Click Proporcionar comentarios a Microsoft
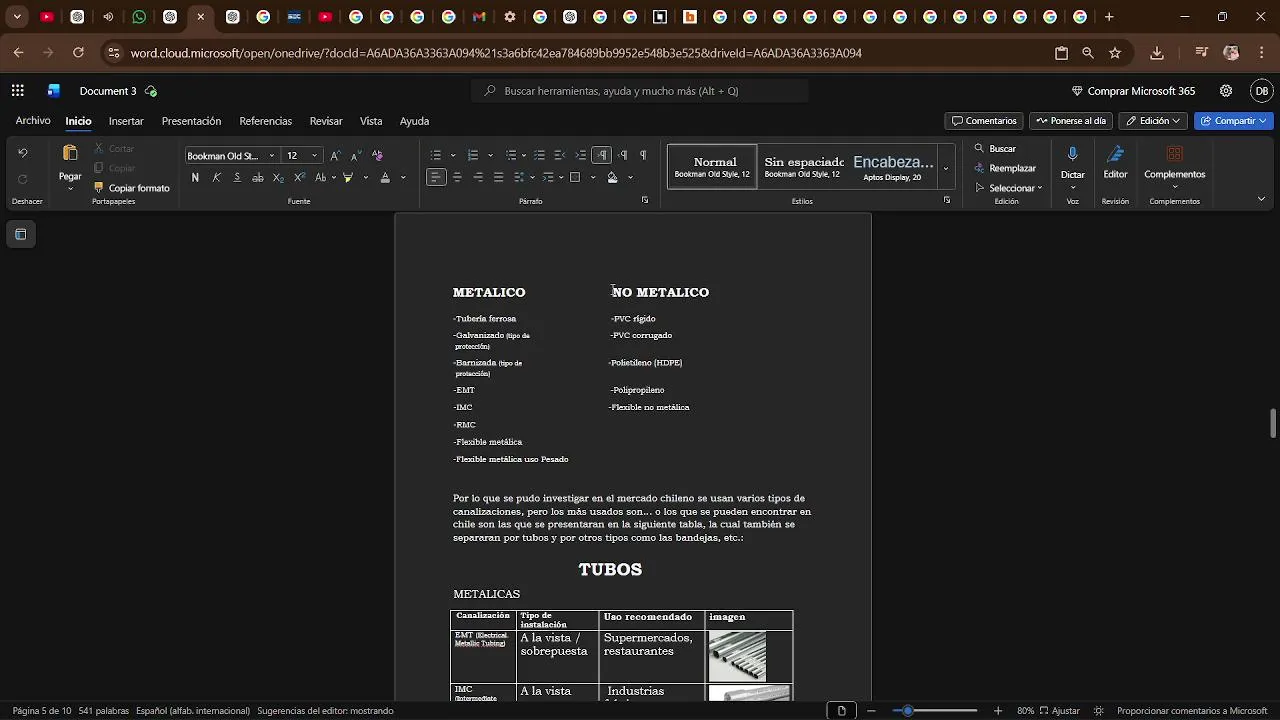Viewport: 1280px width, 720px height. point(1192,711)
